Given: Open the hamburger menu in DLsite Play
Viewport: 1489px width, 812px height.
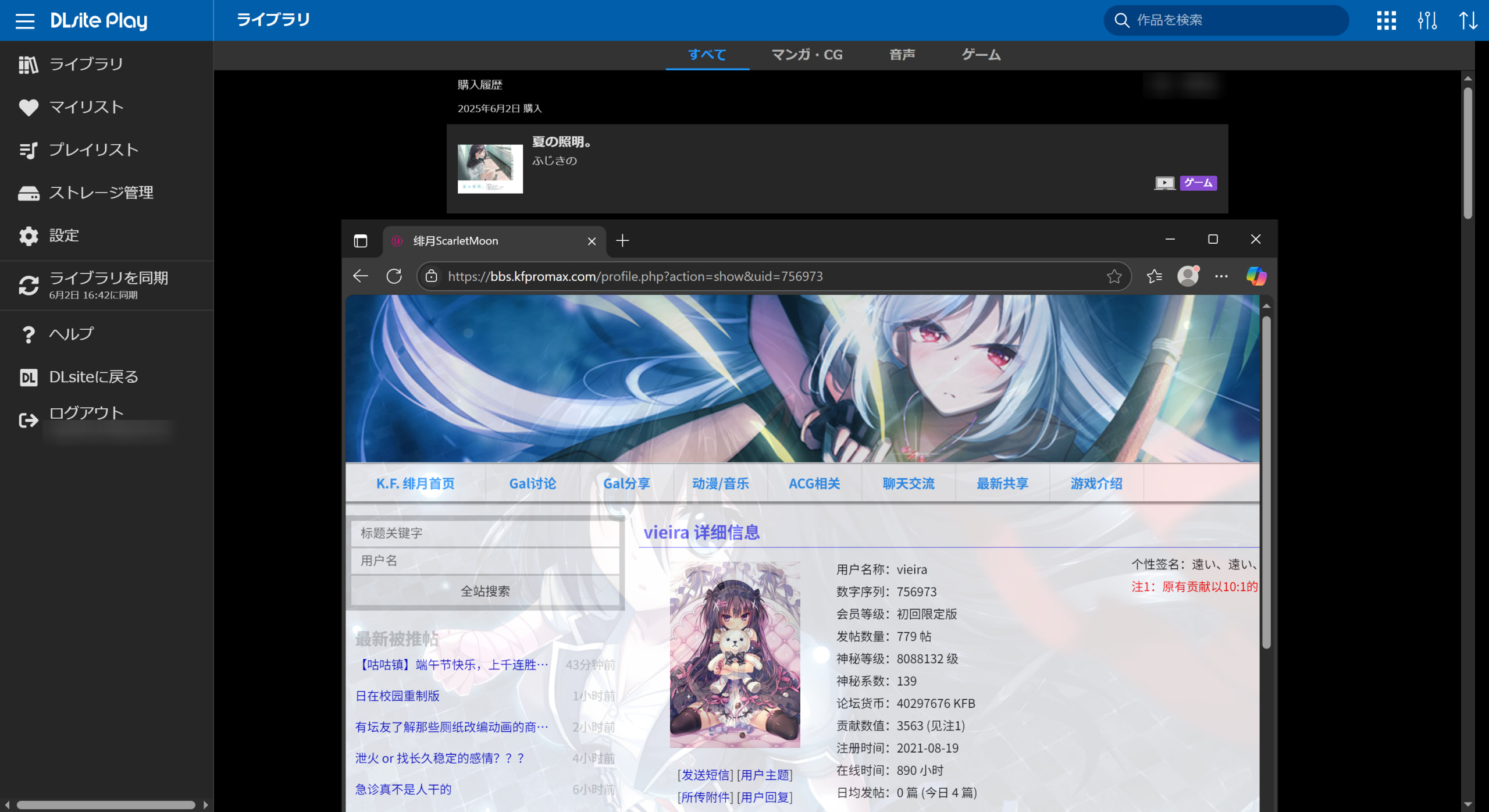Looking at the screenshot, I should click(x=25, y=22).
